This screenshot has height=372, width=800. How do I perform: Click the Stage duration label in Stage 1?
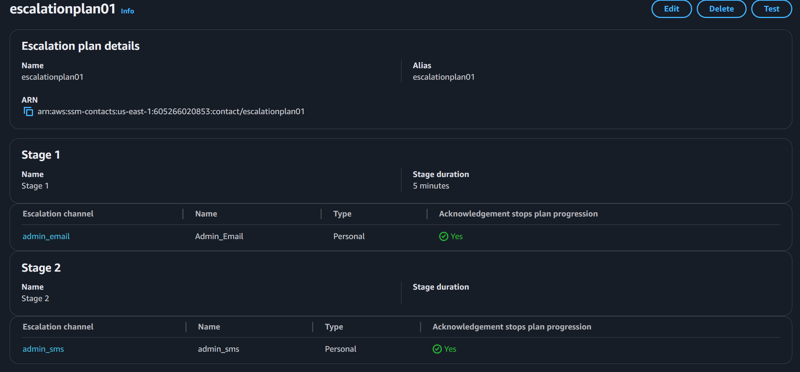(441, 174)
